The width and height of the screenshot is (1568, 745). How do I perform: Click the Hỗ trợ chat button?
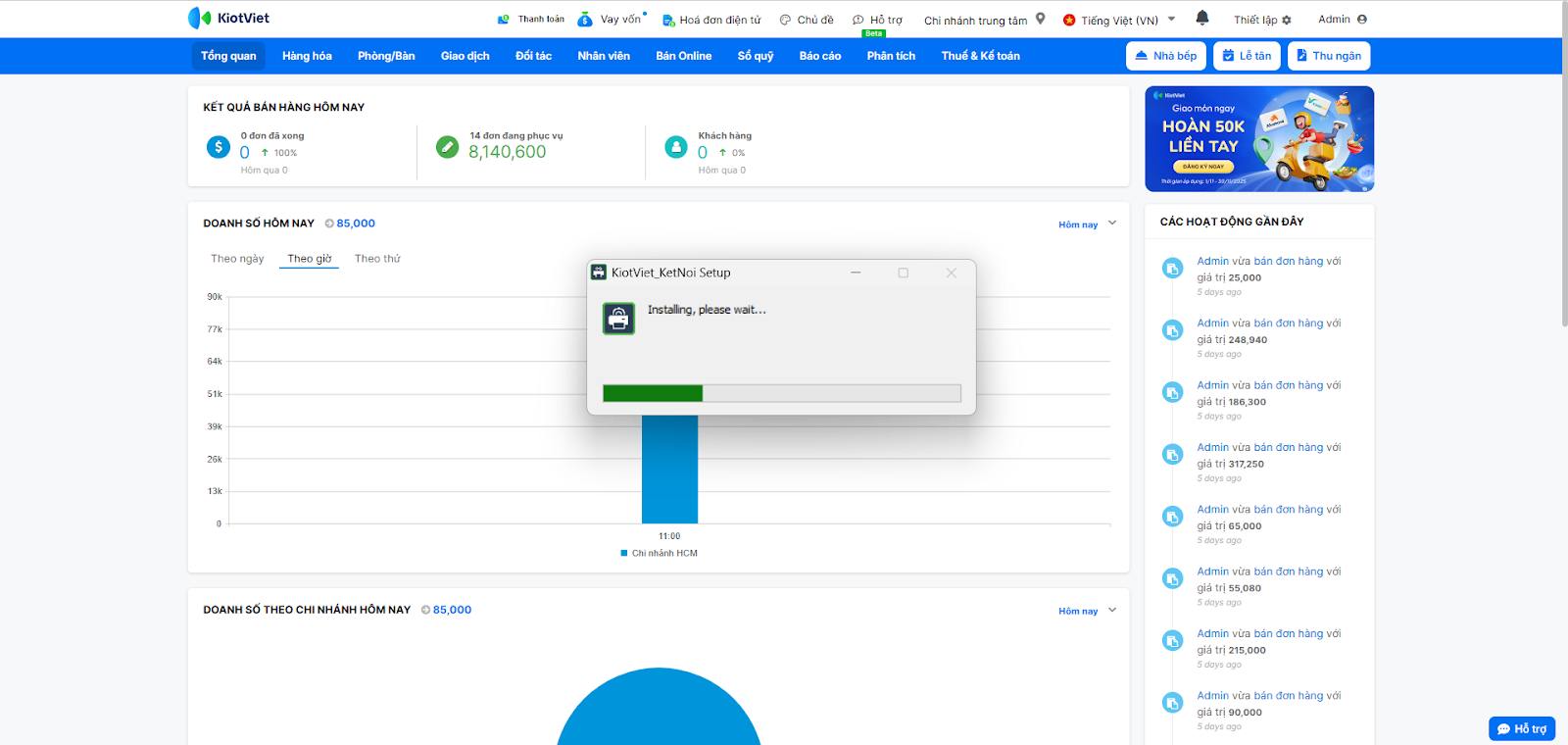(x=1521, y=728)
